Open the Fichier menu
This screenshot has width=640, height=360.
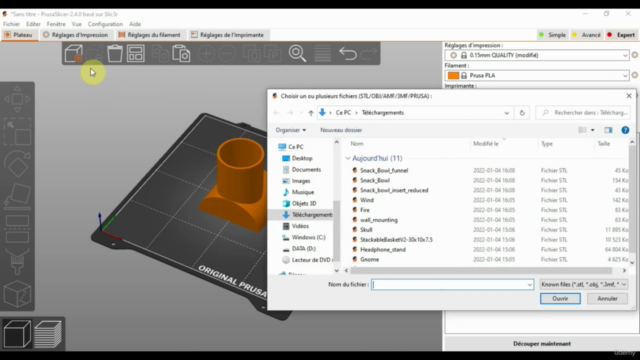click(x=11, y=24)
